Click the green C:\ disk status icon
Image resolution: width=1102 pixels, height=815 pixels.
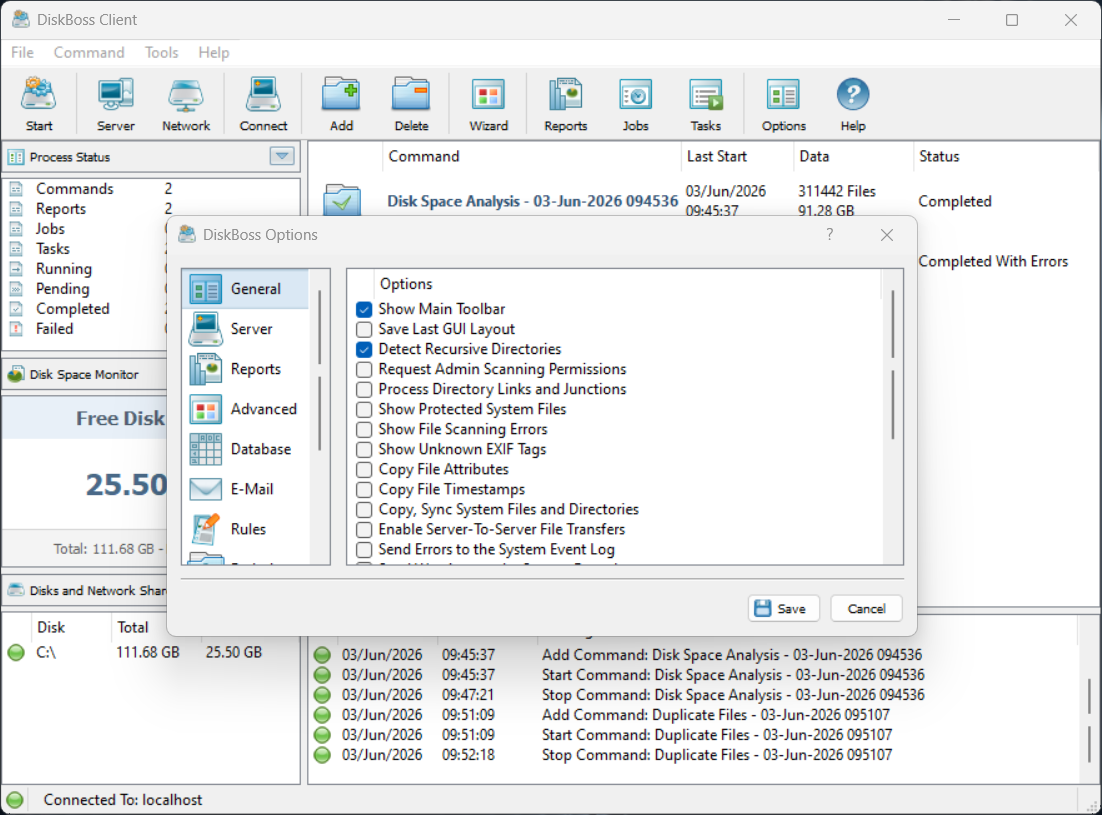(15, 653)
